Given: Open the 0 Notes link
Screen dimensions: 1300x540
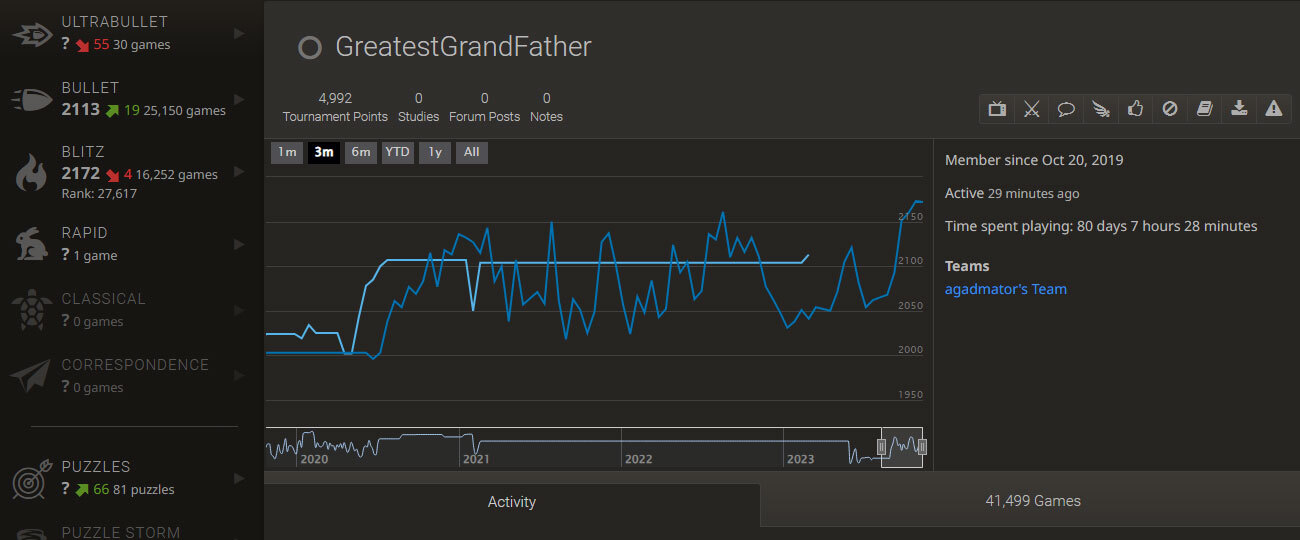Looking at the screenshot, I should click(x=546, y=107).
